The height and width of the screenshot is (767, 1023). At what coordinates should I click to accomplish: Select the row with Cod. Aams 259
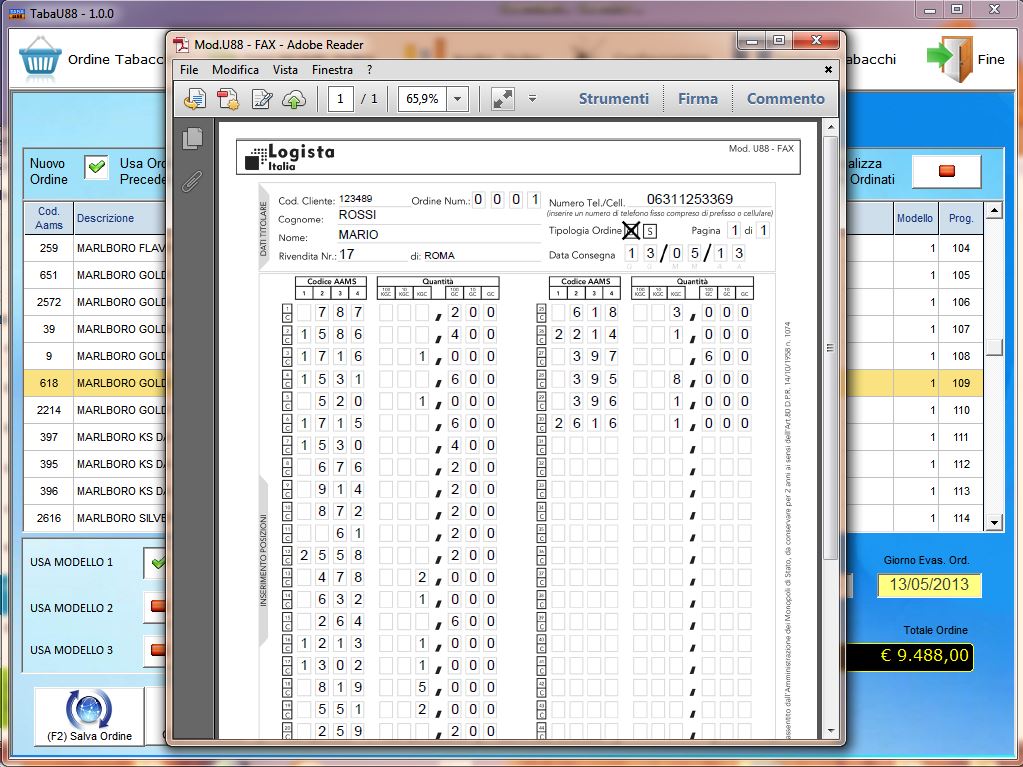(x=95, y=248)
